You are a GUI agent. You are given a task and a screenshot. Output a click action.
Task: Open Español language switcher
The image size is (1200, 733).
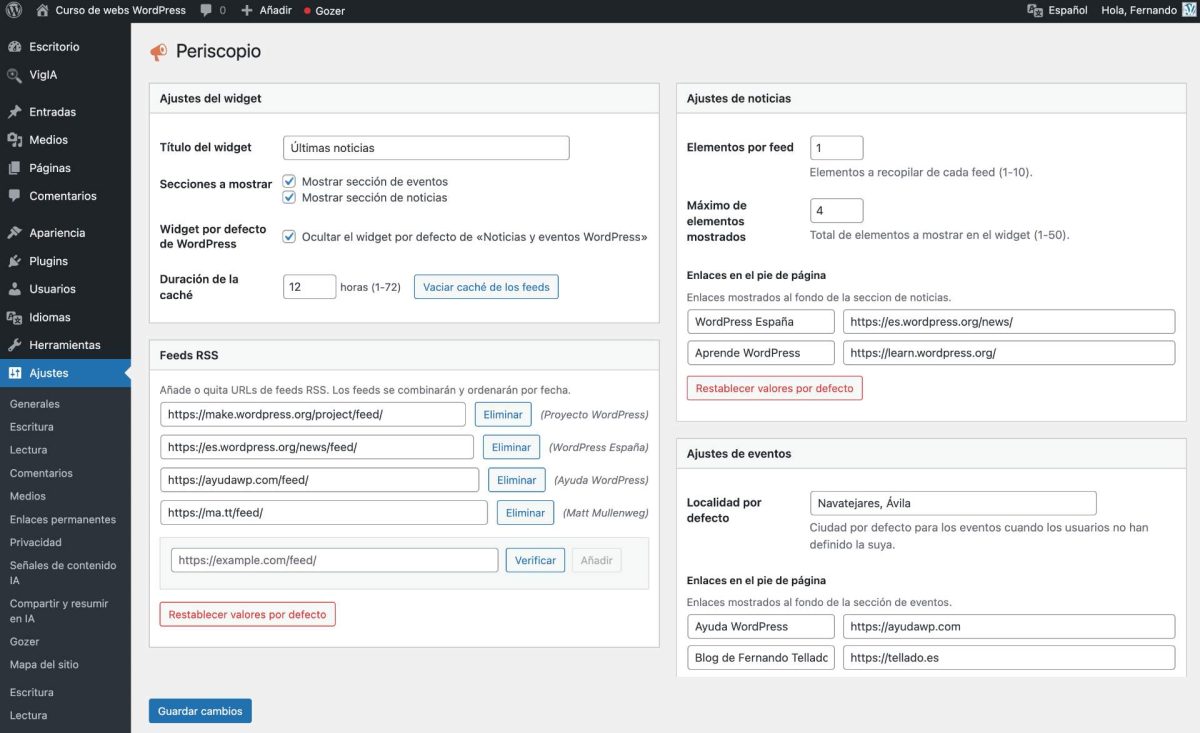(1068, 10)
